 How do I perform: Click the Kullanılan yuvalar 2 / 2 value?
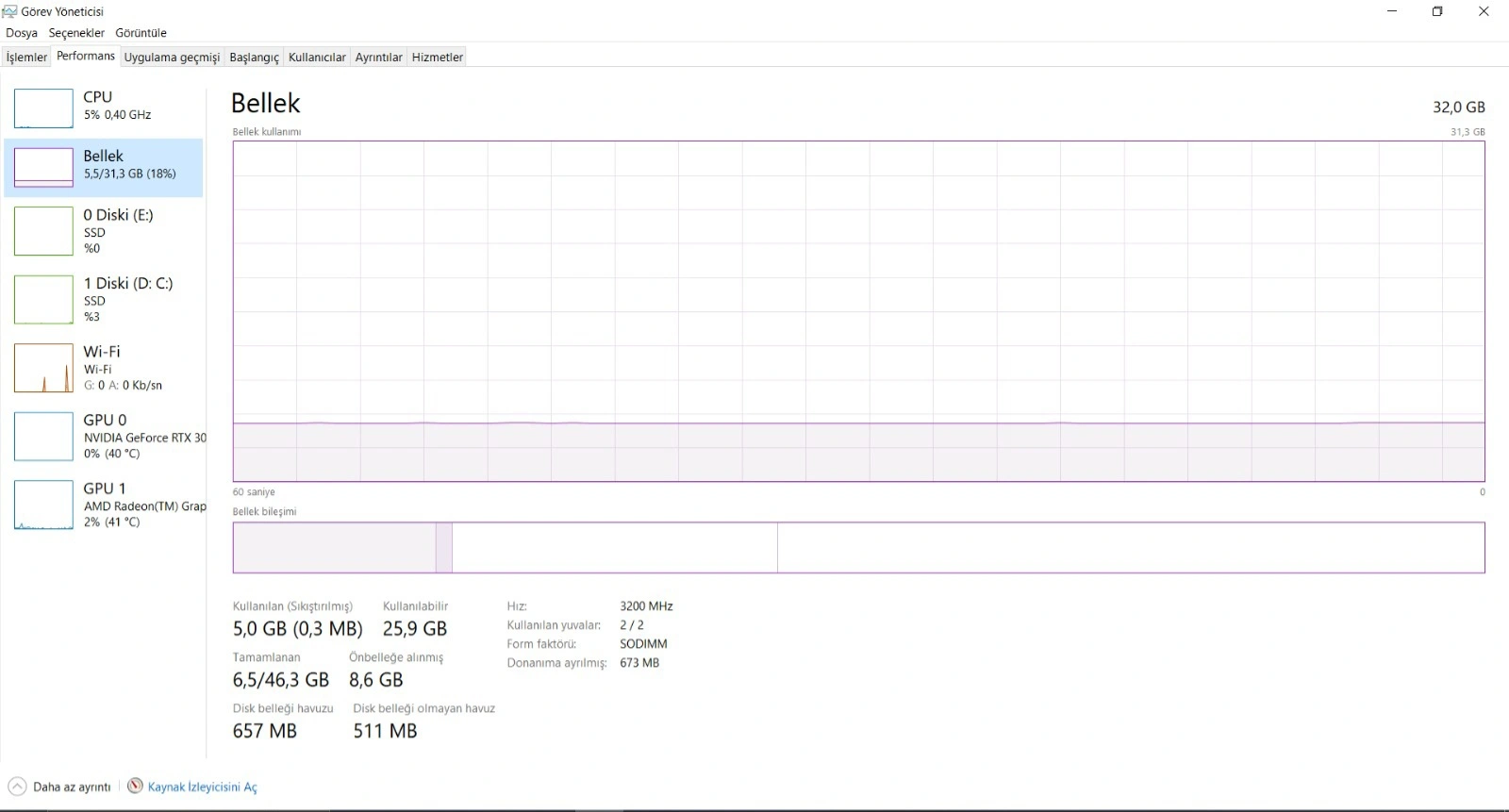632,625
